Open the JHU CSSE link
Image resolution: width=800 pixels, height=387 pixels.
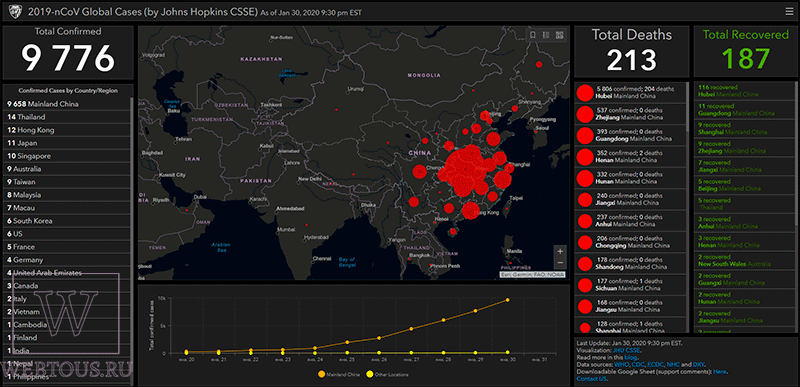[626, 350]
